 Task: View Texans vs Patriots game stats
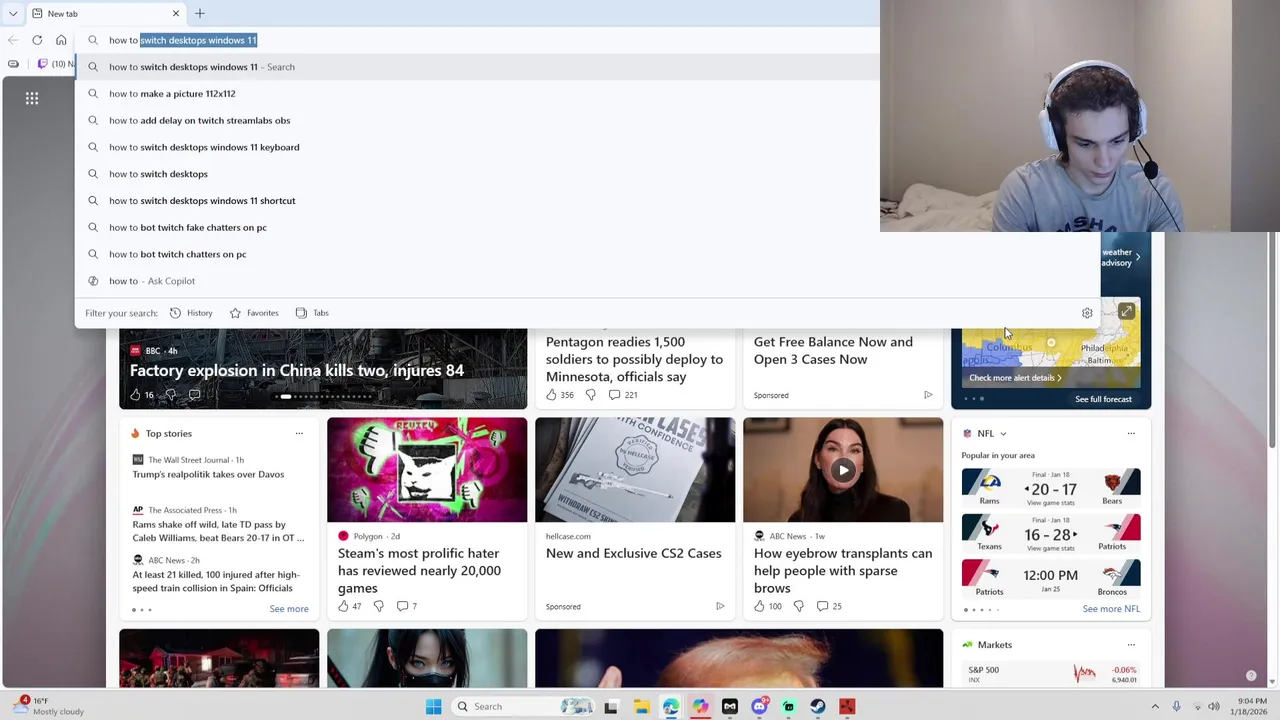coord(1051,533)
